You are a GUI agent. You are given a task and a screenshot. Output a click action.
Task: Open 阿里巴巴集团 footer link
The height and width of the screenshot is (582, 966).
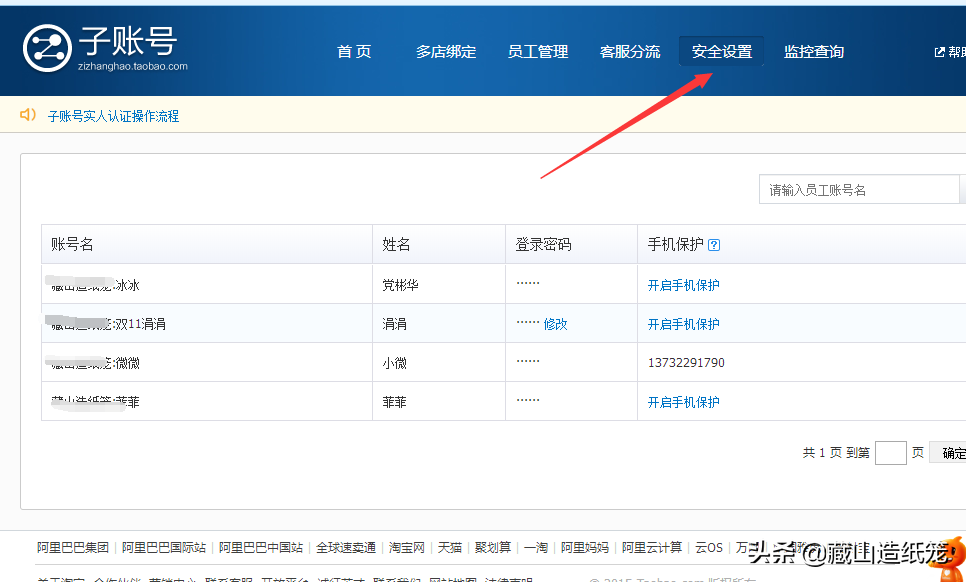tap(73, 547)
